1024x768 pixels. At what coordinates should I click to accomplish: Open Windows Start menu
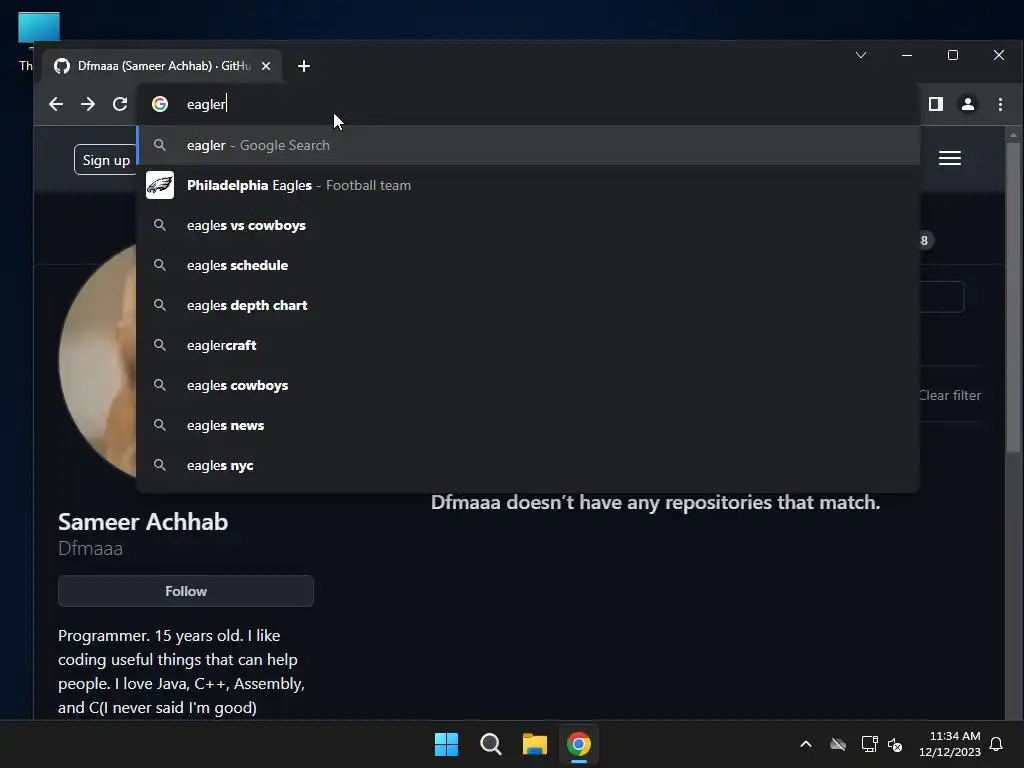tap(447, 744)
